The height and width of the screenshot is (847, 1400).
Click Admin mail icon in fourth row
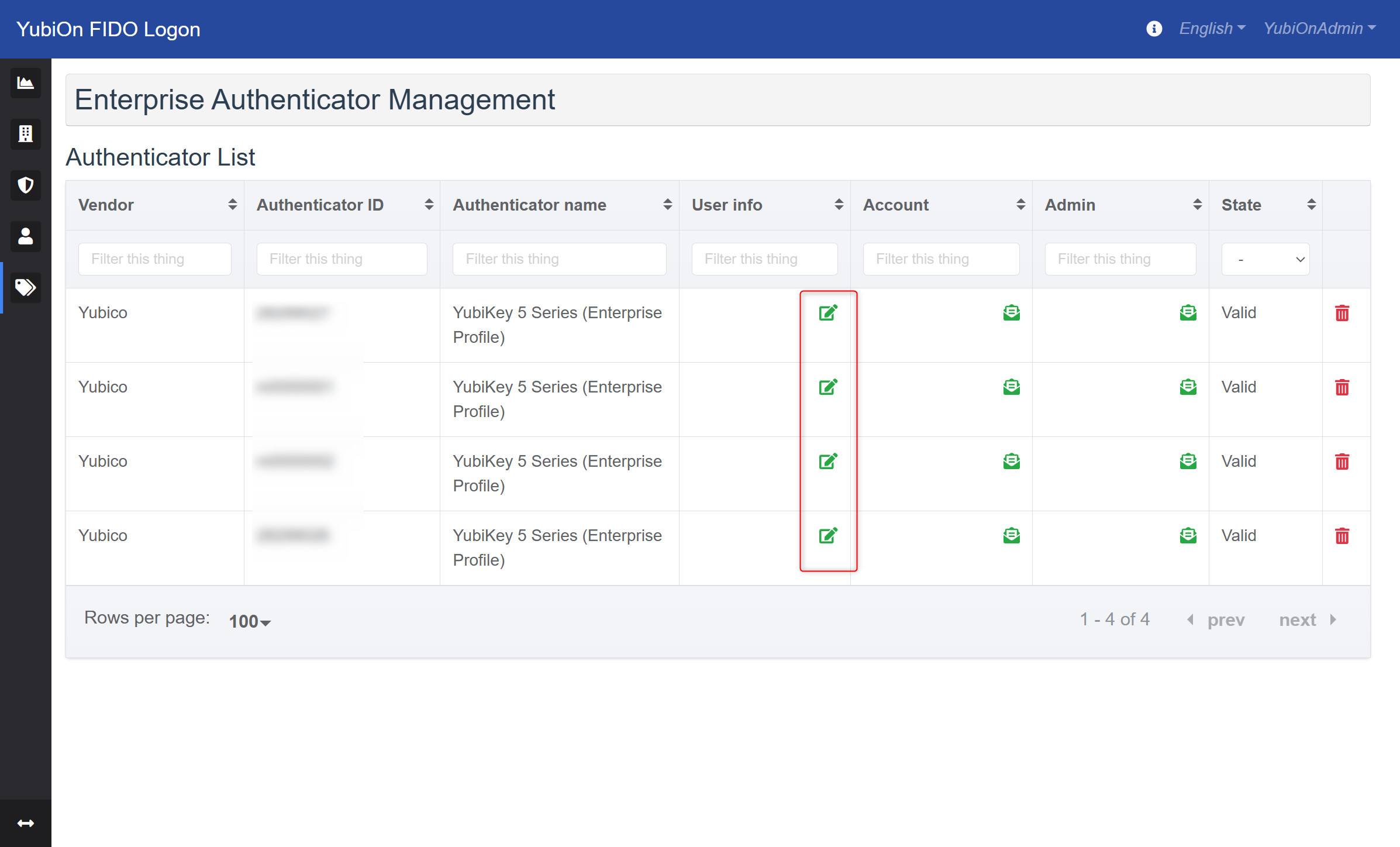[1188, 536]
